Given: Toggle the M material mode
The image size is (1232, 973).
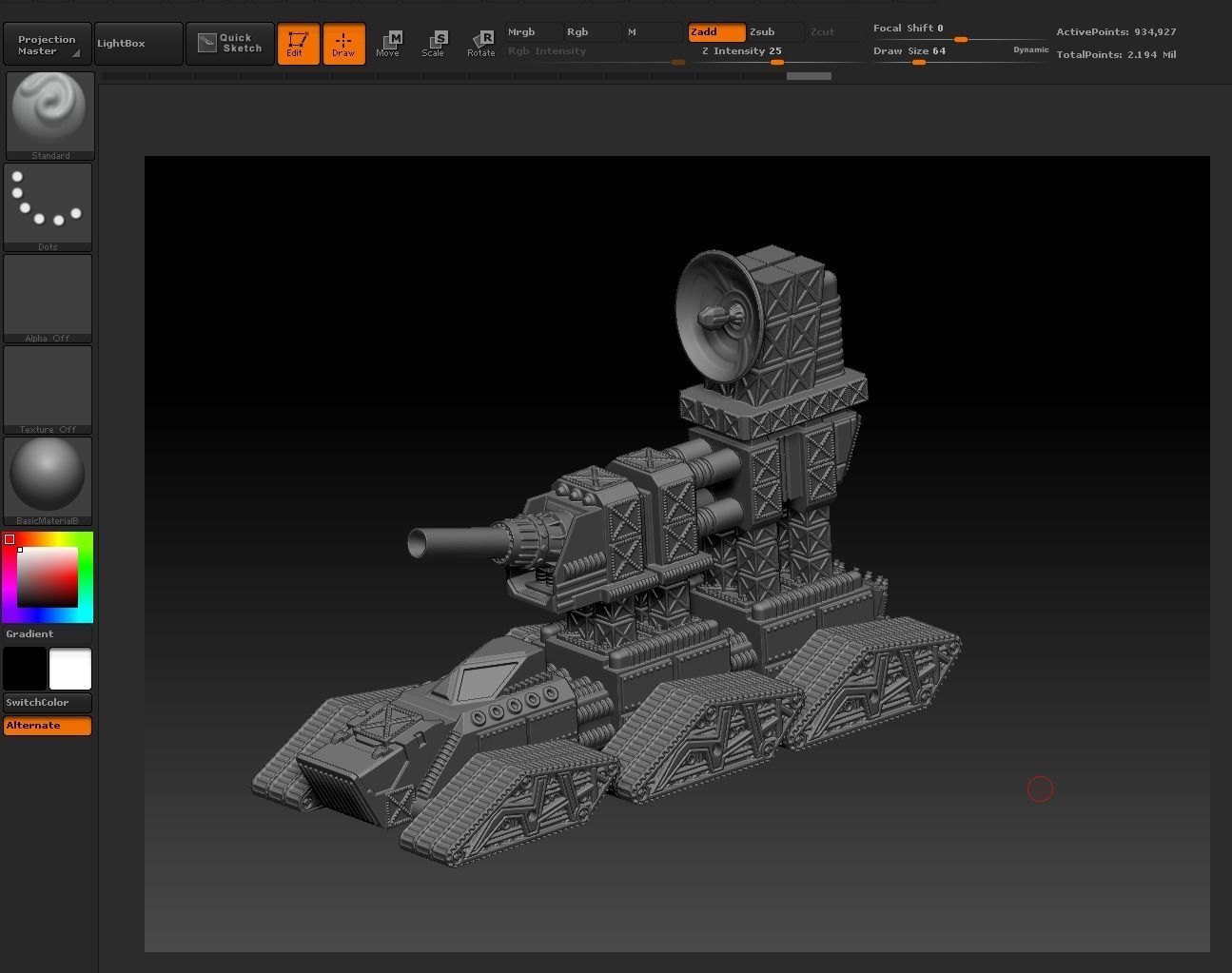Looking at the screenshot, I should (654, 32).
